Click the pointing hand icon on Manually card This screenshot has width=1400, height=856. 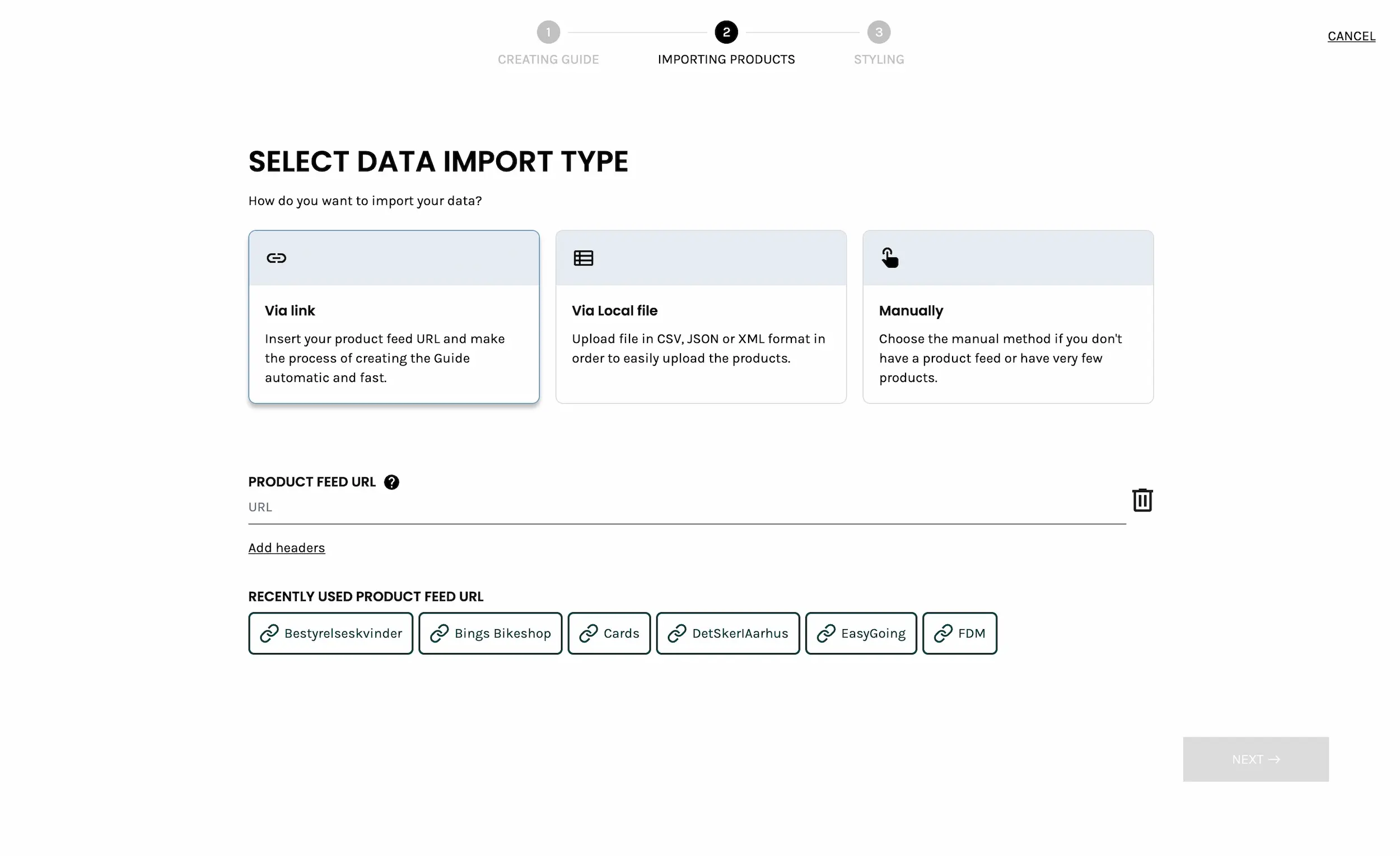890,258
